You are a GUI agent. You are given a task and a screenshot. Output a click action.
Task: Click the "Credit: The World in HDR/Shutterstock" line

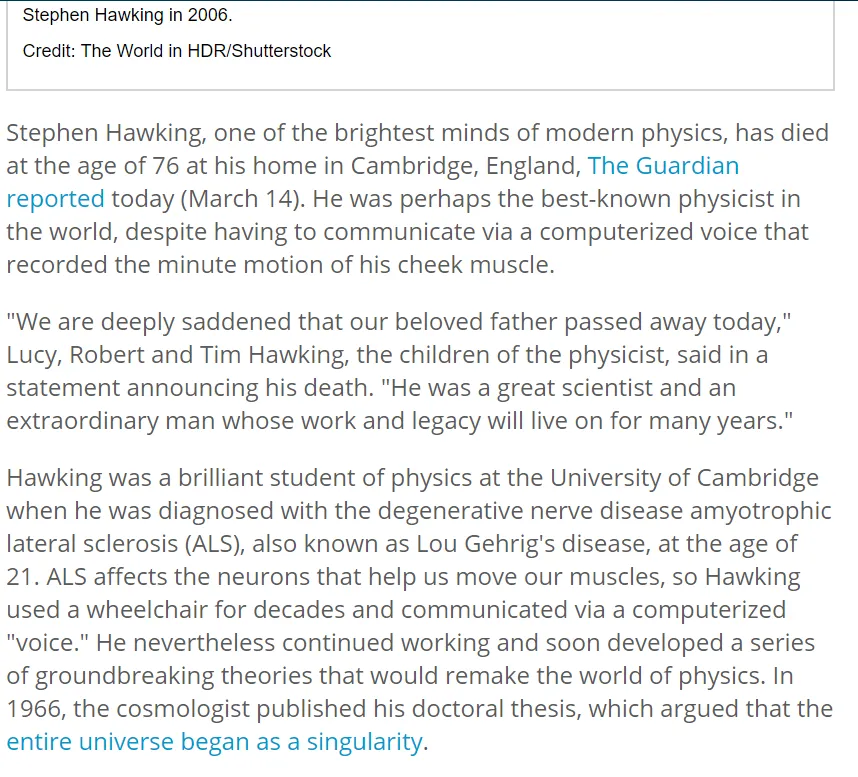(x=177, y=51)
